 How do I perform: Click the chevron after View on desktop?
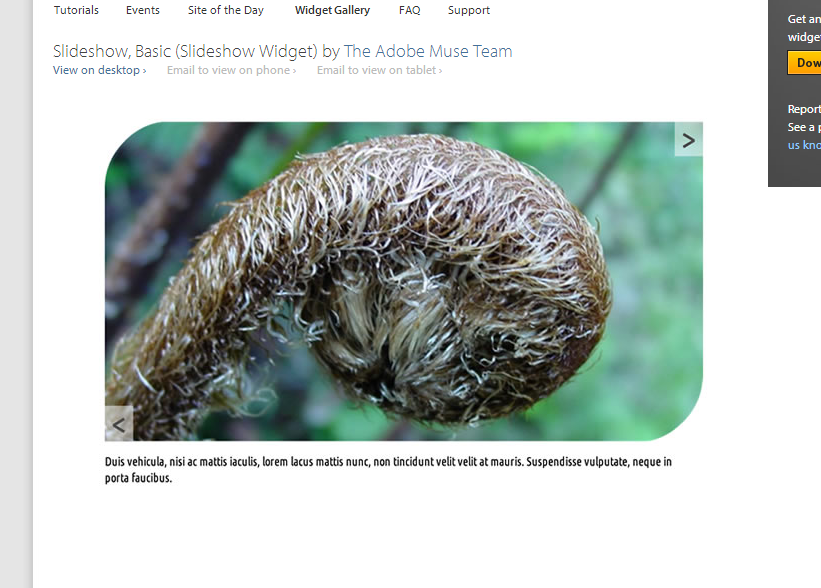click(x=145, y=71)
